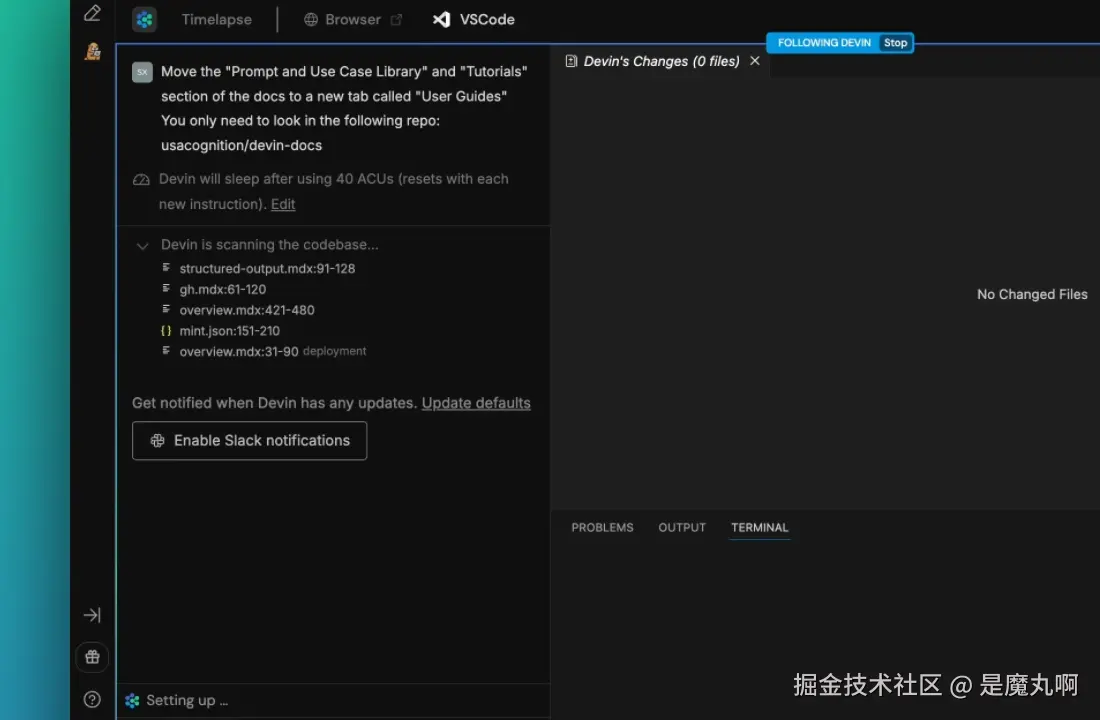The image size is (1100, 720).
Task: Click the VSCode logo icon
Action: coord(442,20)
